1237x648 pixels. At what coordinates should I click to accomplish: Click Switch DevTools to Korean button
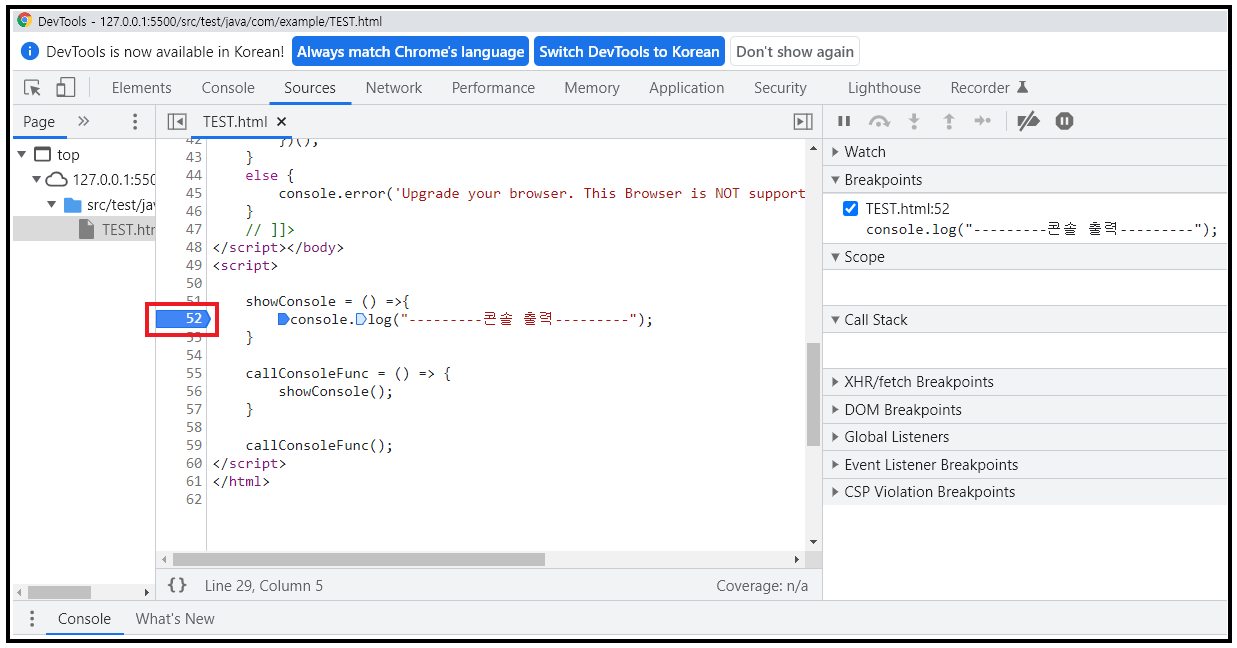629,52
